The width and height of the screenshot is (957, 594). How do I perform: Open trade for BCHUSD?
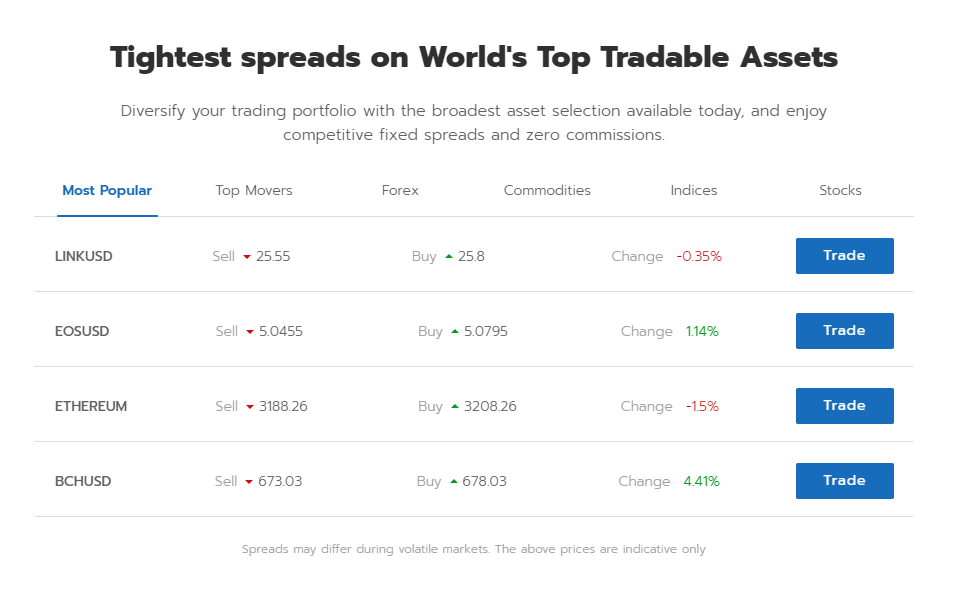pos(845,481)
